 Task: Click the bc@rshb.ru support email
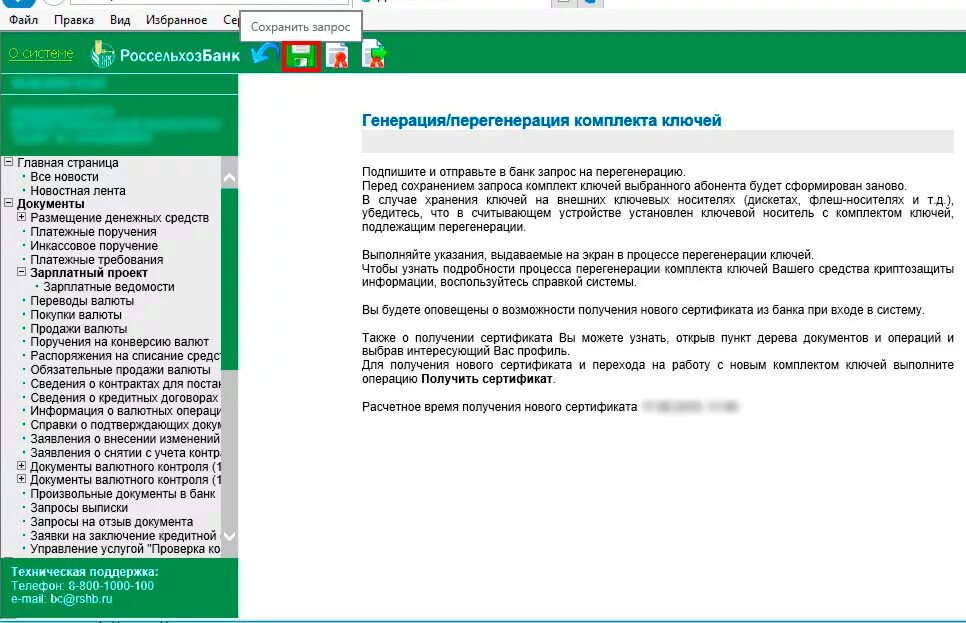pyautogui.click(x=81, y=598)
